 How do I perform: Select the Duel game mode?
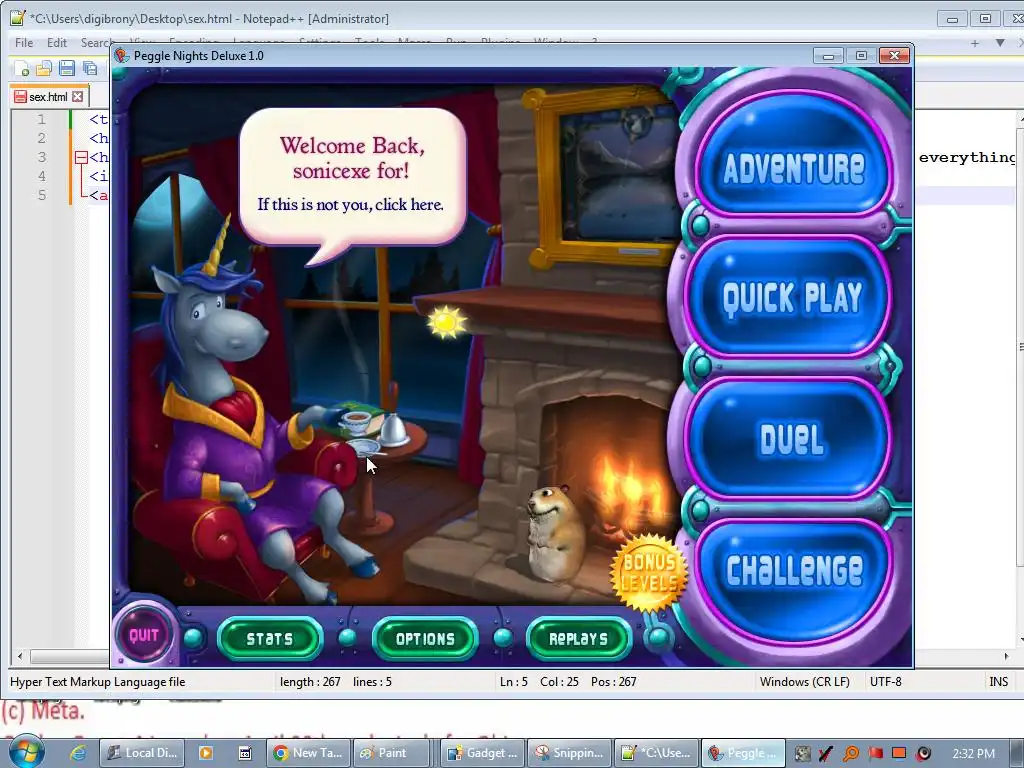(791, 438)
